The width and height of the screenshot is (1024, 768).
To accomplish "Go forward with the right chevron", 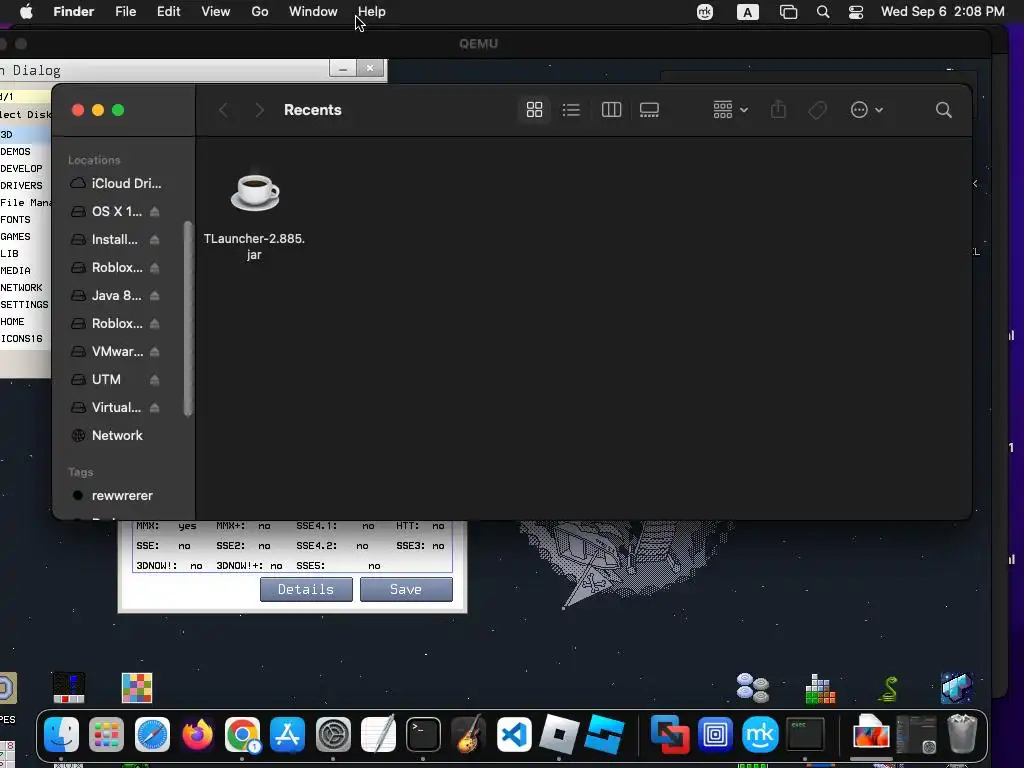I will click(x=259, y=110).
